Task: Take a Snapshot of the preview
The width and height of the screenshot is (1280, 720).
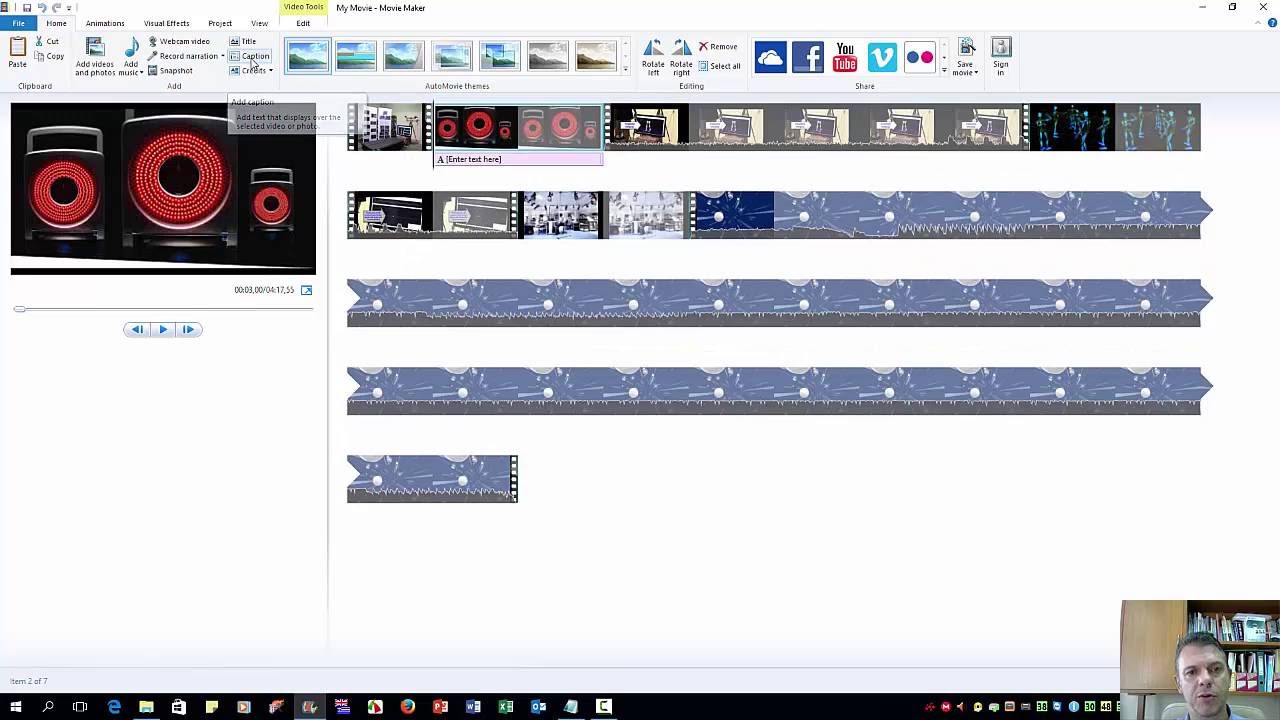Action: coord(170,70)
